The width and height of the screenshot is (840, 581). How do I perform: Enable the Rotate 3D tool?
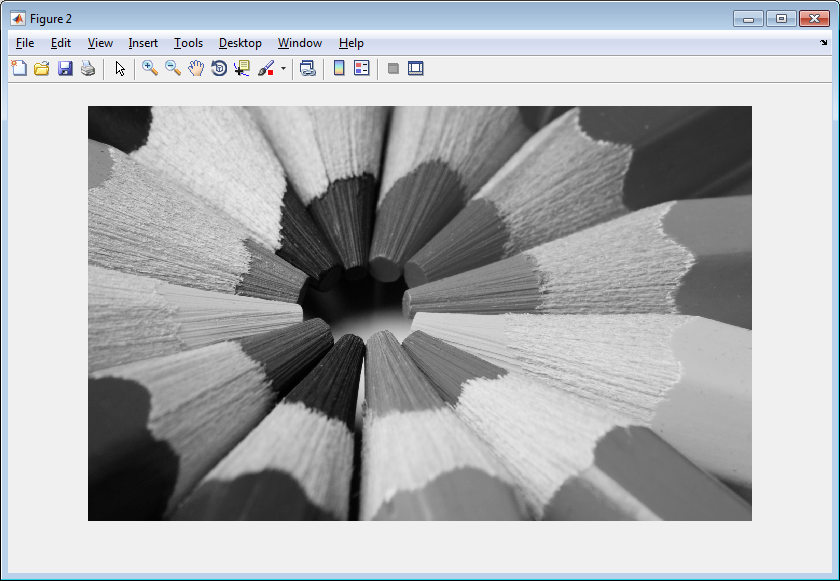click(x=219, y=68)
